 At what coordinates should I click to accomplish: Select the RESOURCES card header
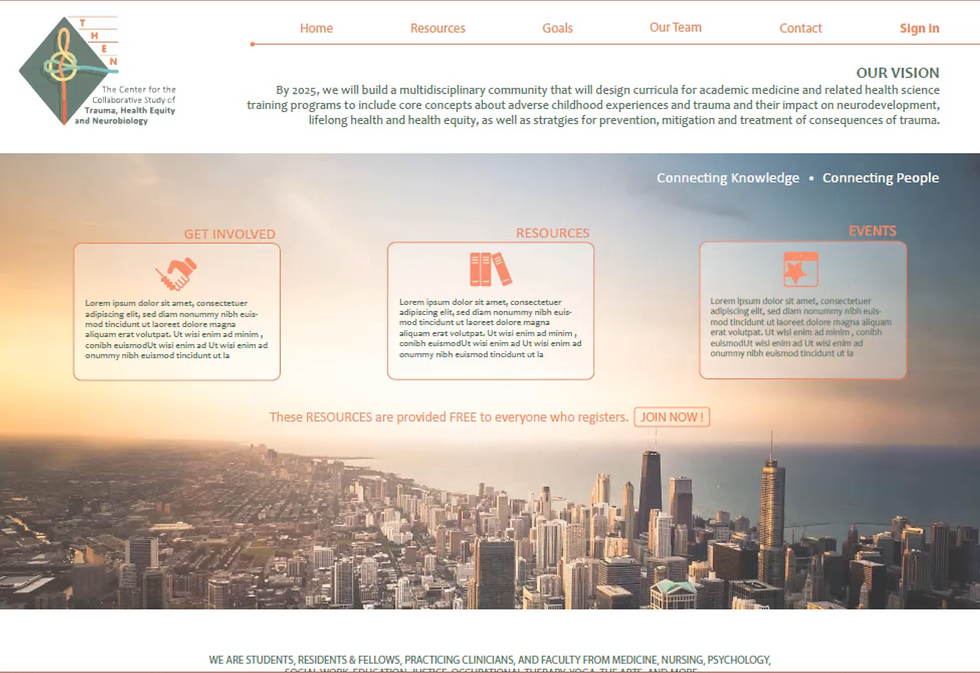(x=552, y=232)
